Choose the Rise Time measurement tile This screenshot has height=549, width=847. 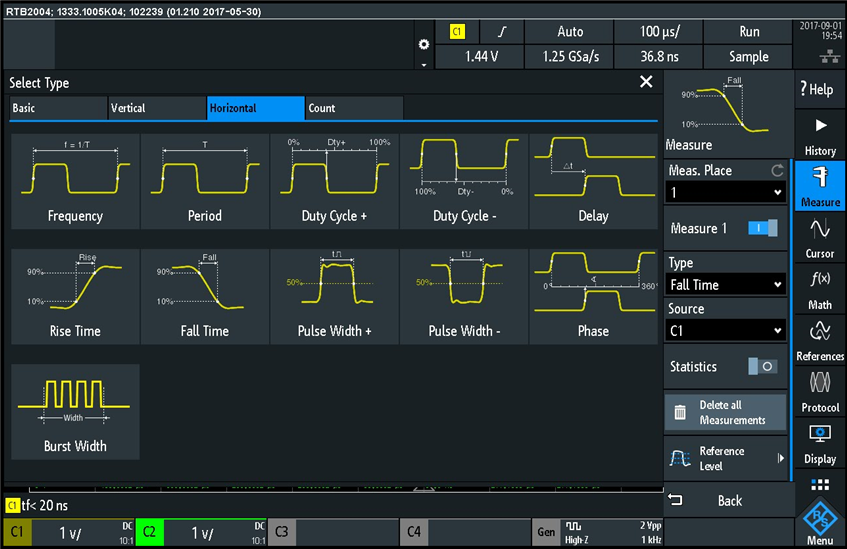(75, 296)
